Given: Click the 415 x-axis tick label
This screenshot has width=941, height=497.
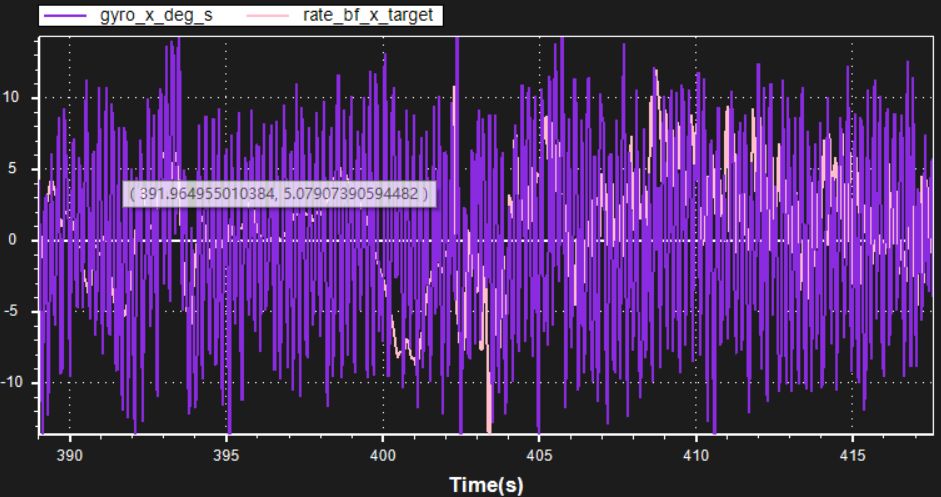Looking at the screenshot, I should 853,456.
